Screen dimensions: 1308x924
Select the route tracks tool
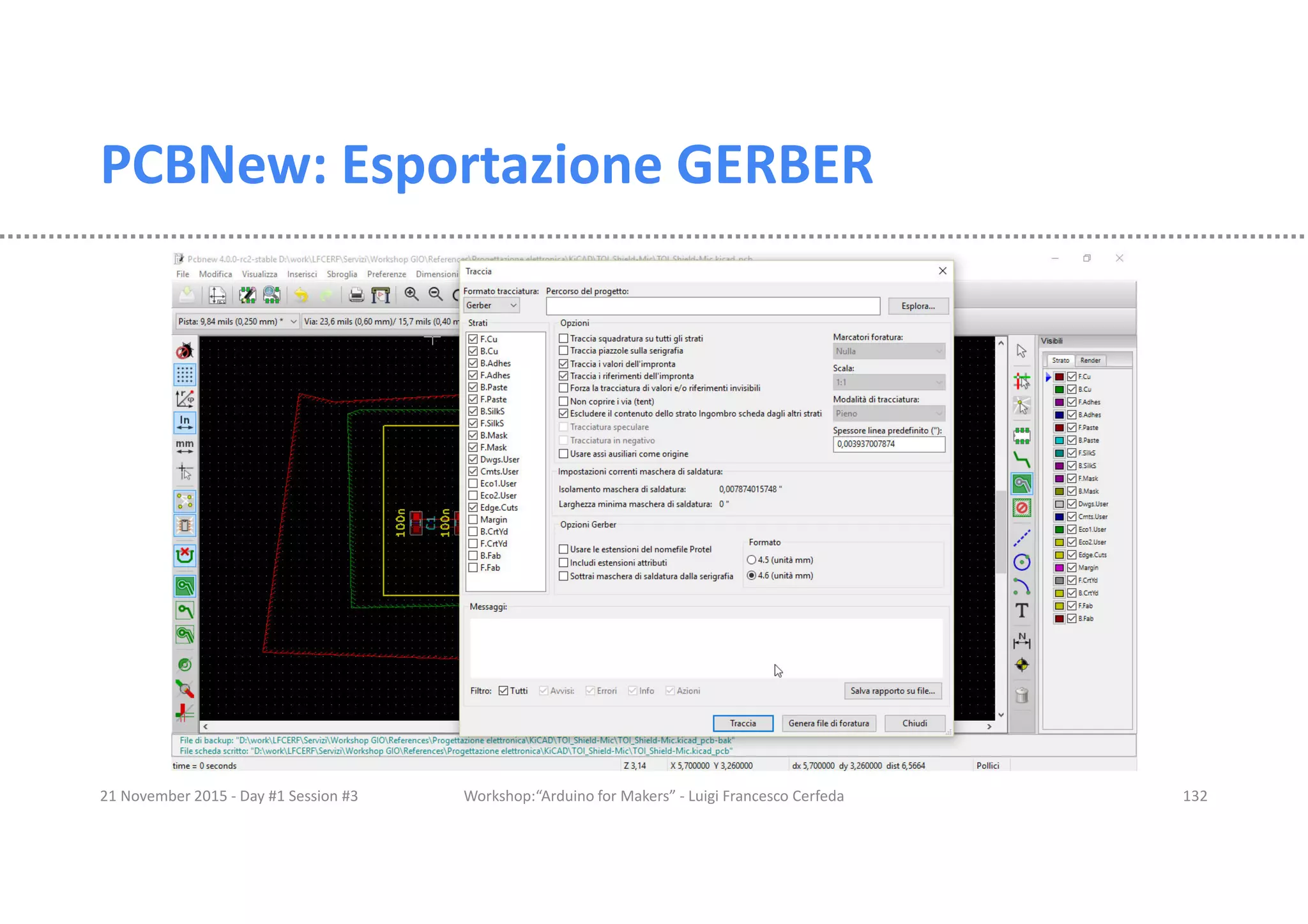(x=1022, y=459)
